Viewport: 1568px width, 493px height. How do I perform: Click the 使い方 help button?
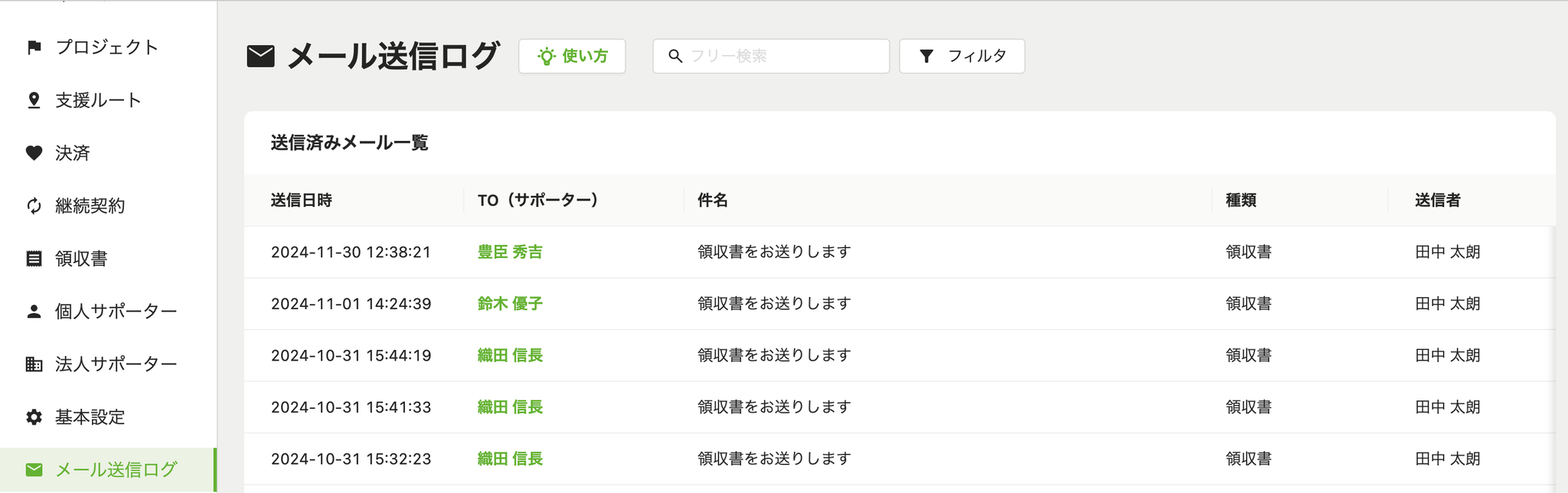coord(572,56)
